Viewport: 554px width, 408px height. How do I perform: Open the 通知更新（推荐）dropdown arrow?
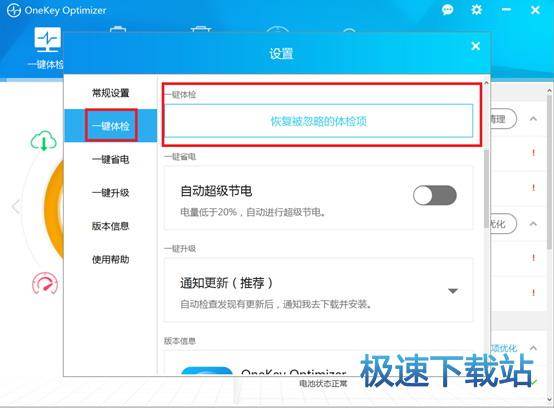453,291
